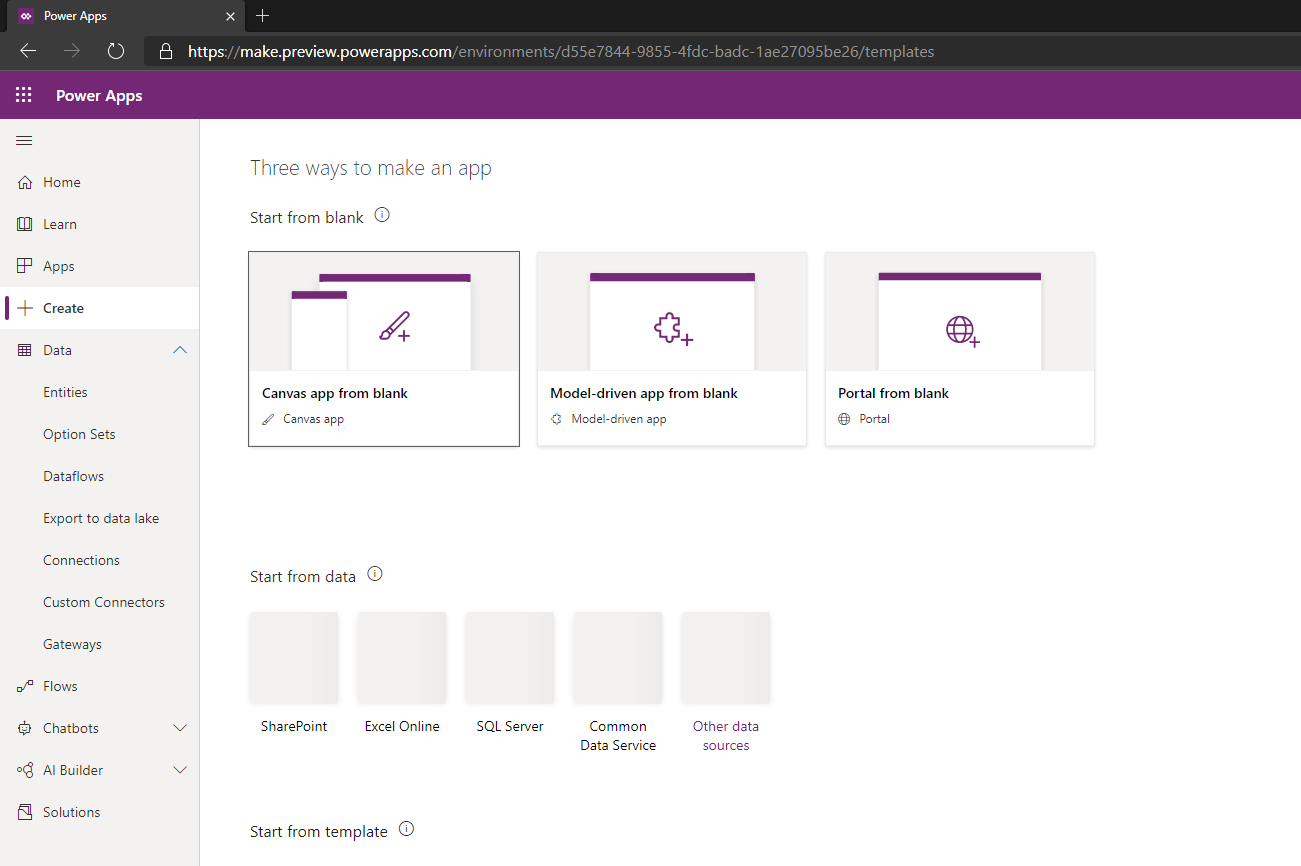Close the Power Apps browser tab
This screenshot has height=866, width=1301.
click(x=231, y=16)
